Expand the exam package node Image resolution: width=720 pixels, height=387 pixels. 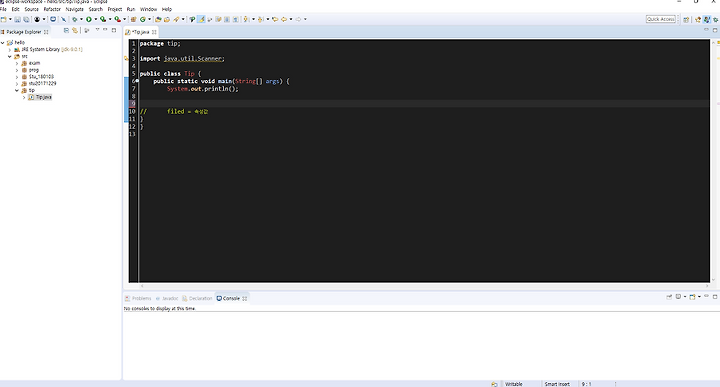17,63
